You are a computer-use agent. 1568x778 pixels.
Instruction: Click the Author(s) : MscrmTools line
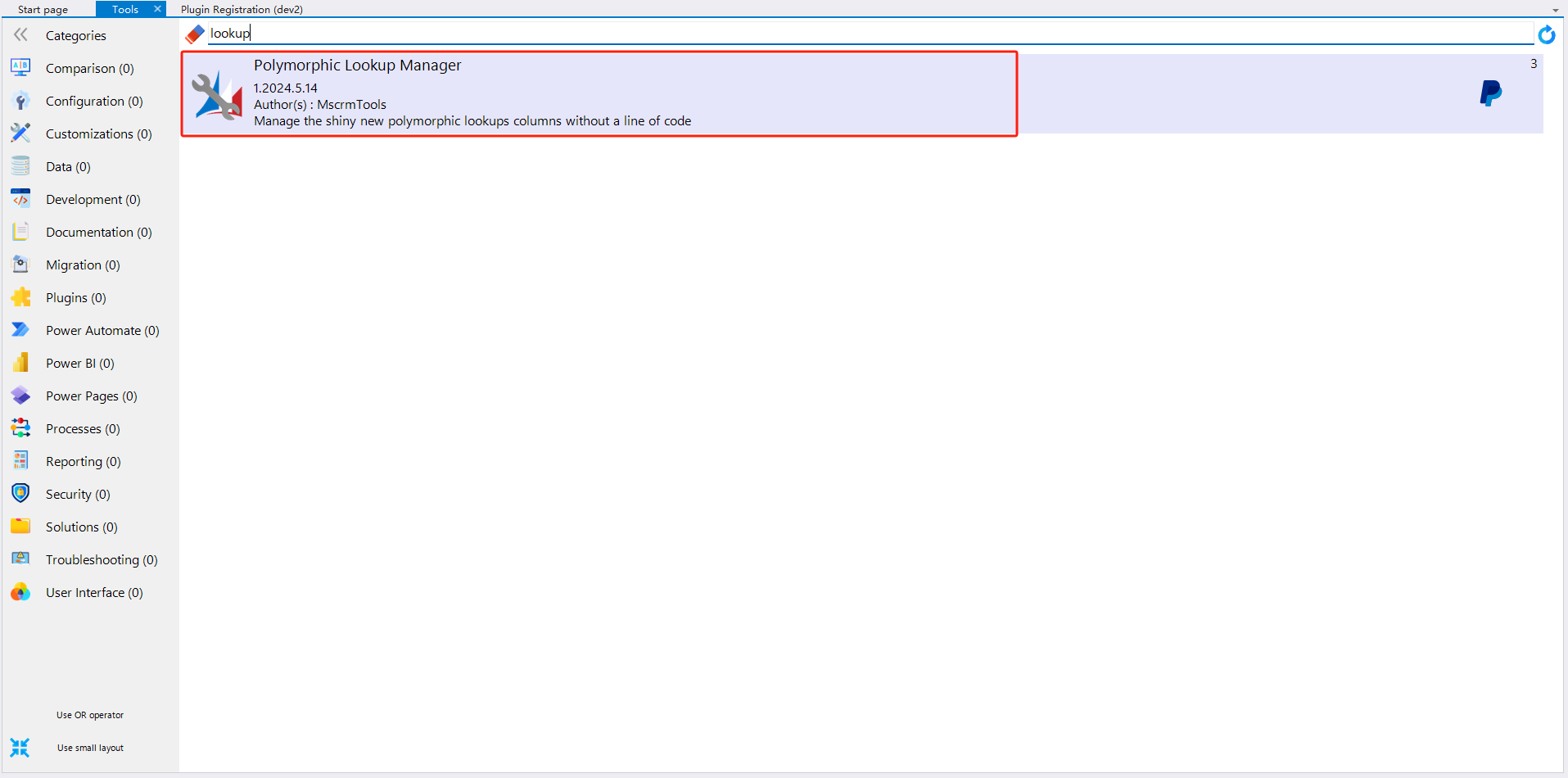click(x=319, y=104)
